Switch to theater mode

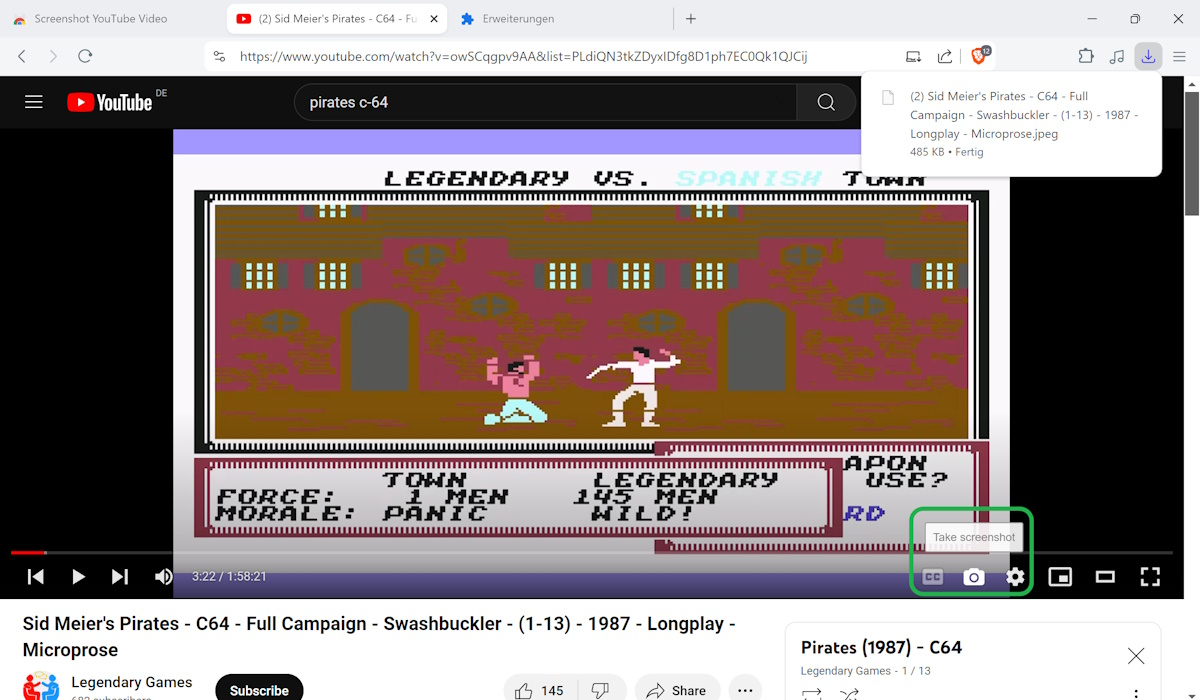click(x=1105, y=577)
